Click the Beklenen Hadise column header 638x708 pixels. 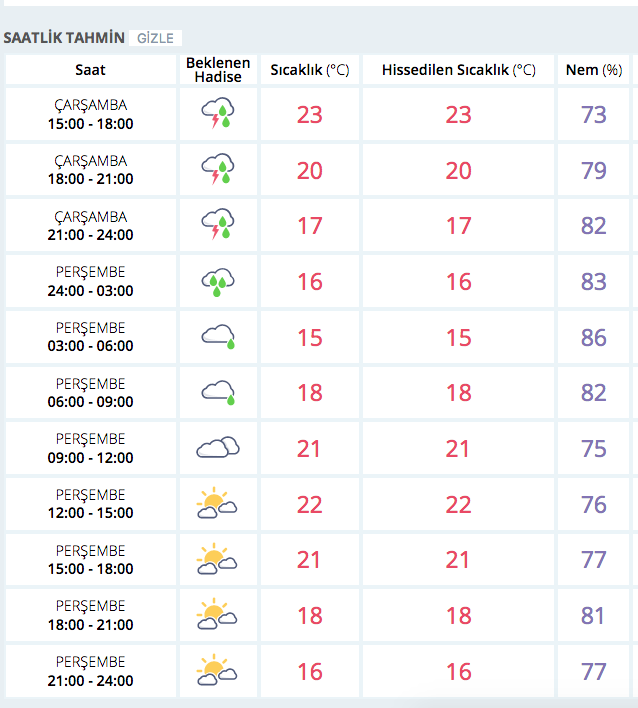pyautogui.click(x=218, y=70)
